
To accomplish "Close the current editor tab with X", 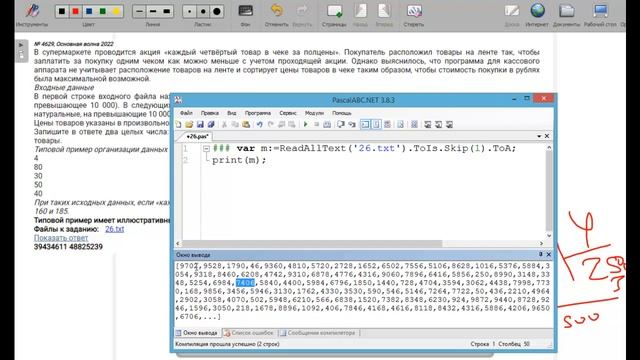I will 547,136.
